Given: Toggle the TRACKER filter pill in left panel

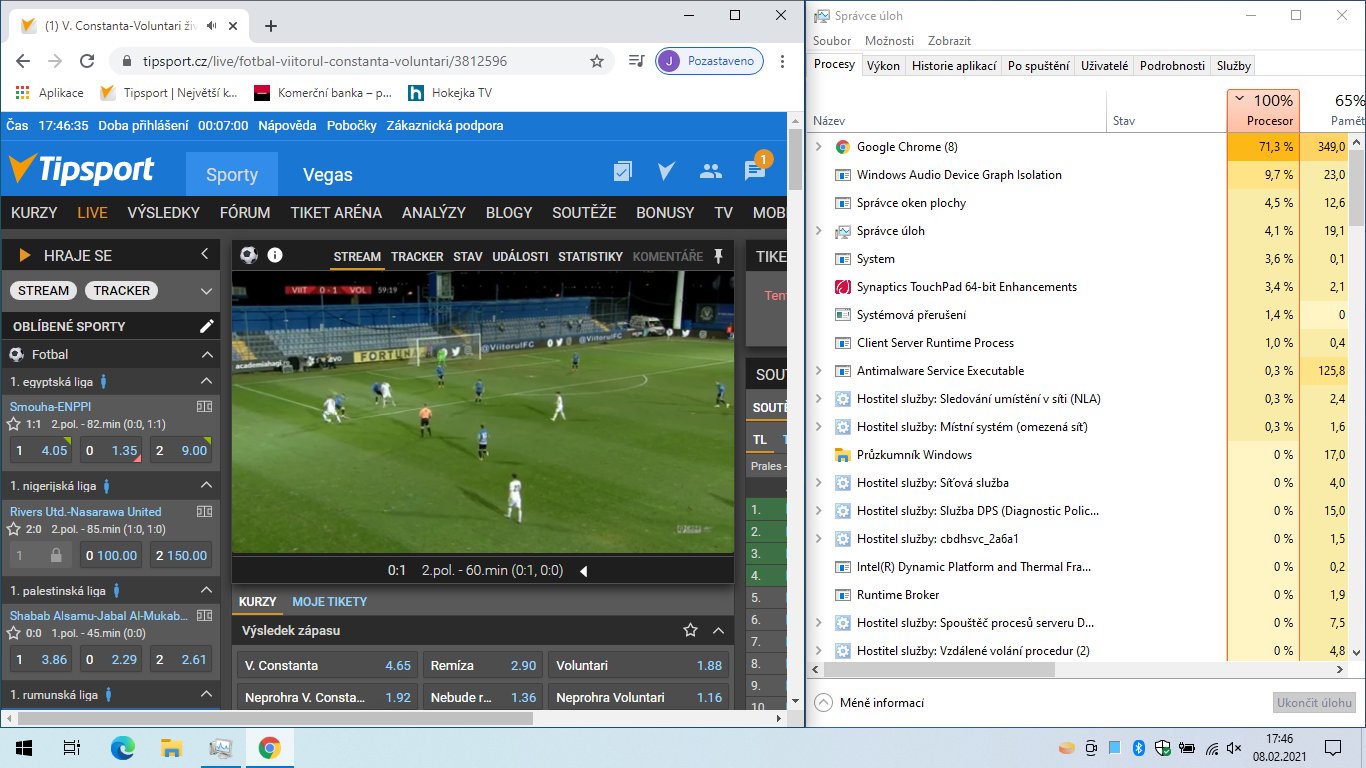Looking at the screenshot, I should pyautogui.click(x=122, y=291).
